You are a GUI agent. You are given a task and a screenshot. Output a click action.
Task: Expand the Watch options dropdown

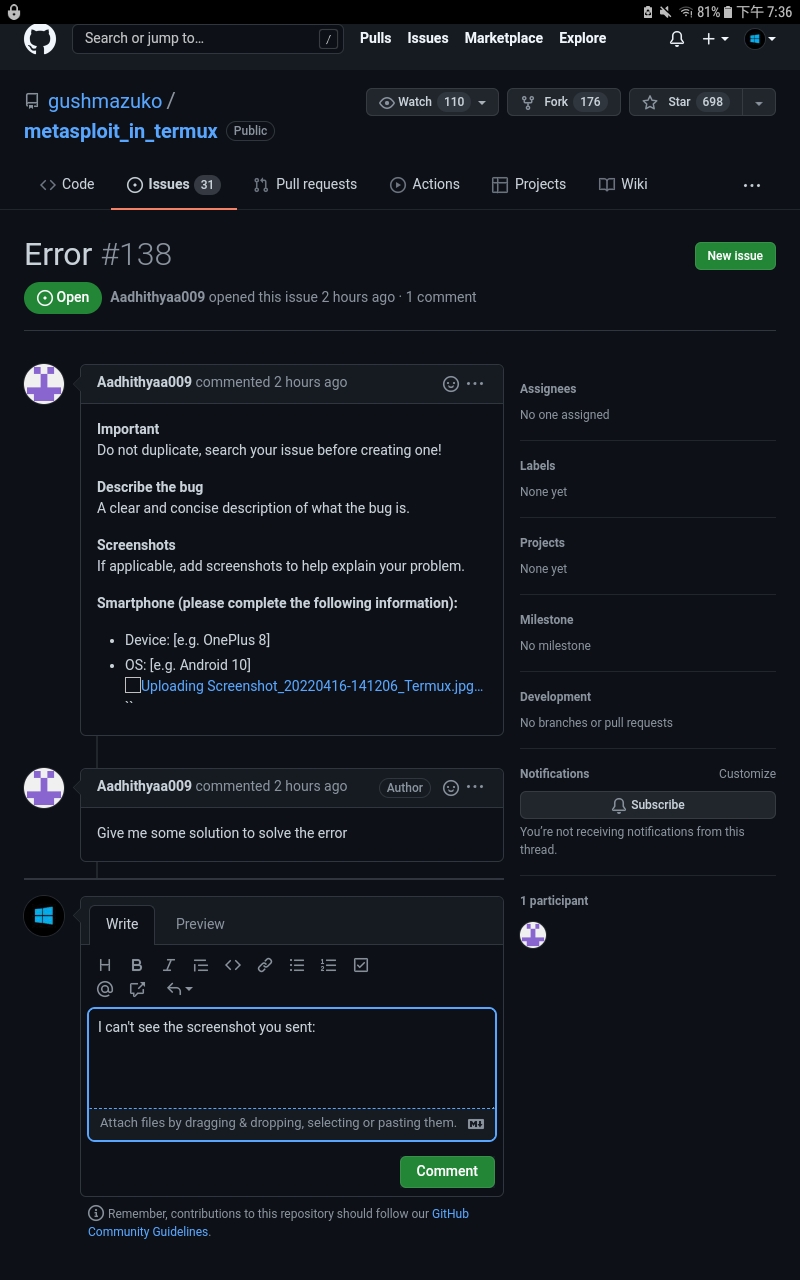point(482,101)
